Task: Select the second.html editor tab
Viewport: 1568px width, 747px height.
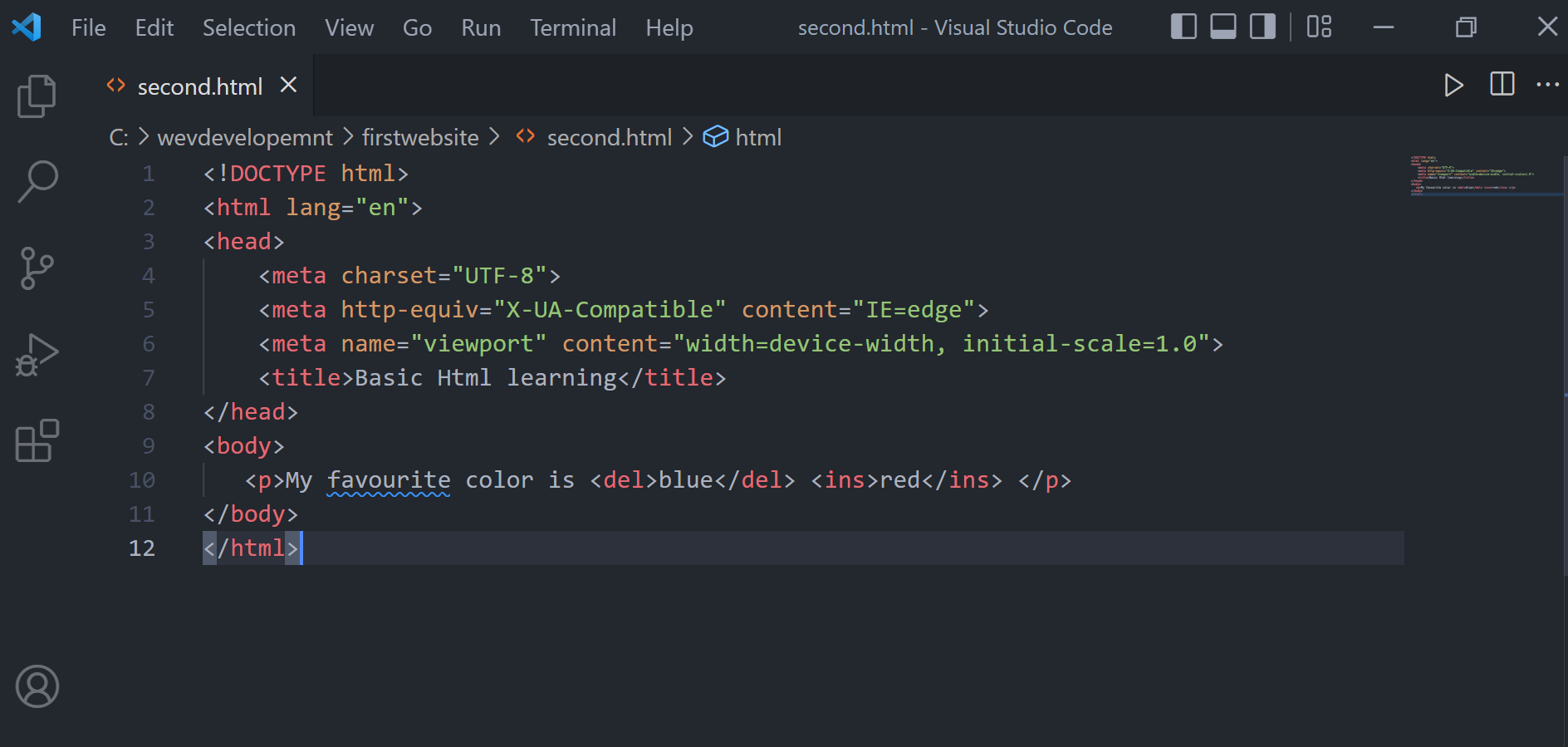Action: click(x=199, y=86)
